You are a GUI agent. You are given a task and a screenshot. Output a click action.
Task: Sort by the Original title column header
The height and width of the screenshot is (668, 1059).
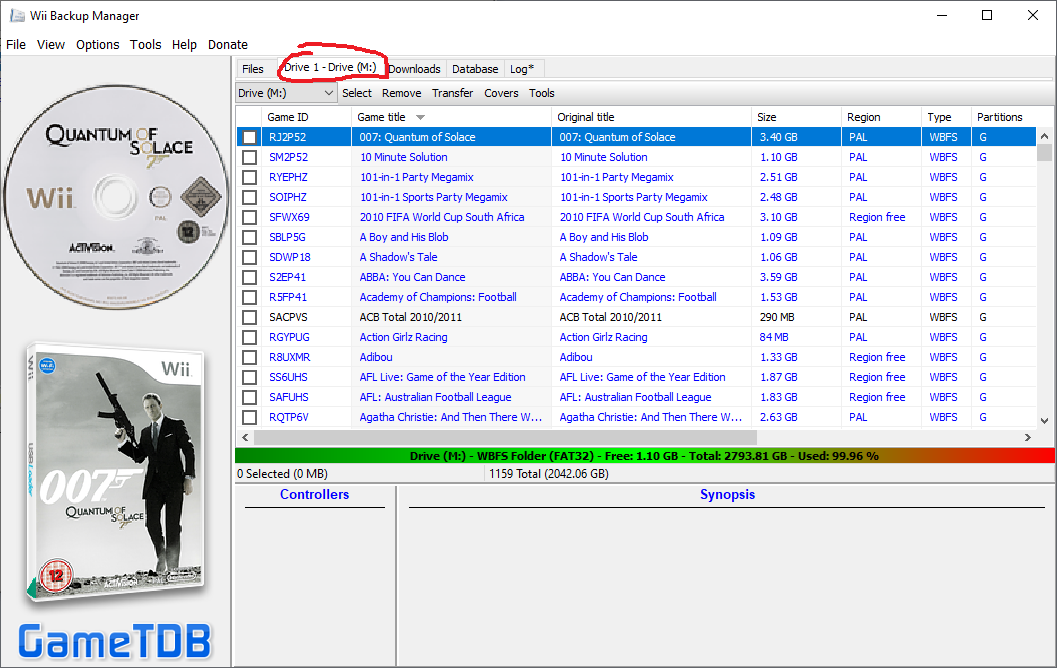[x=650, y=117]
